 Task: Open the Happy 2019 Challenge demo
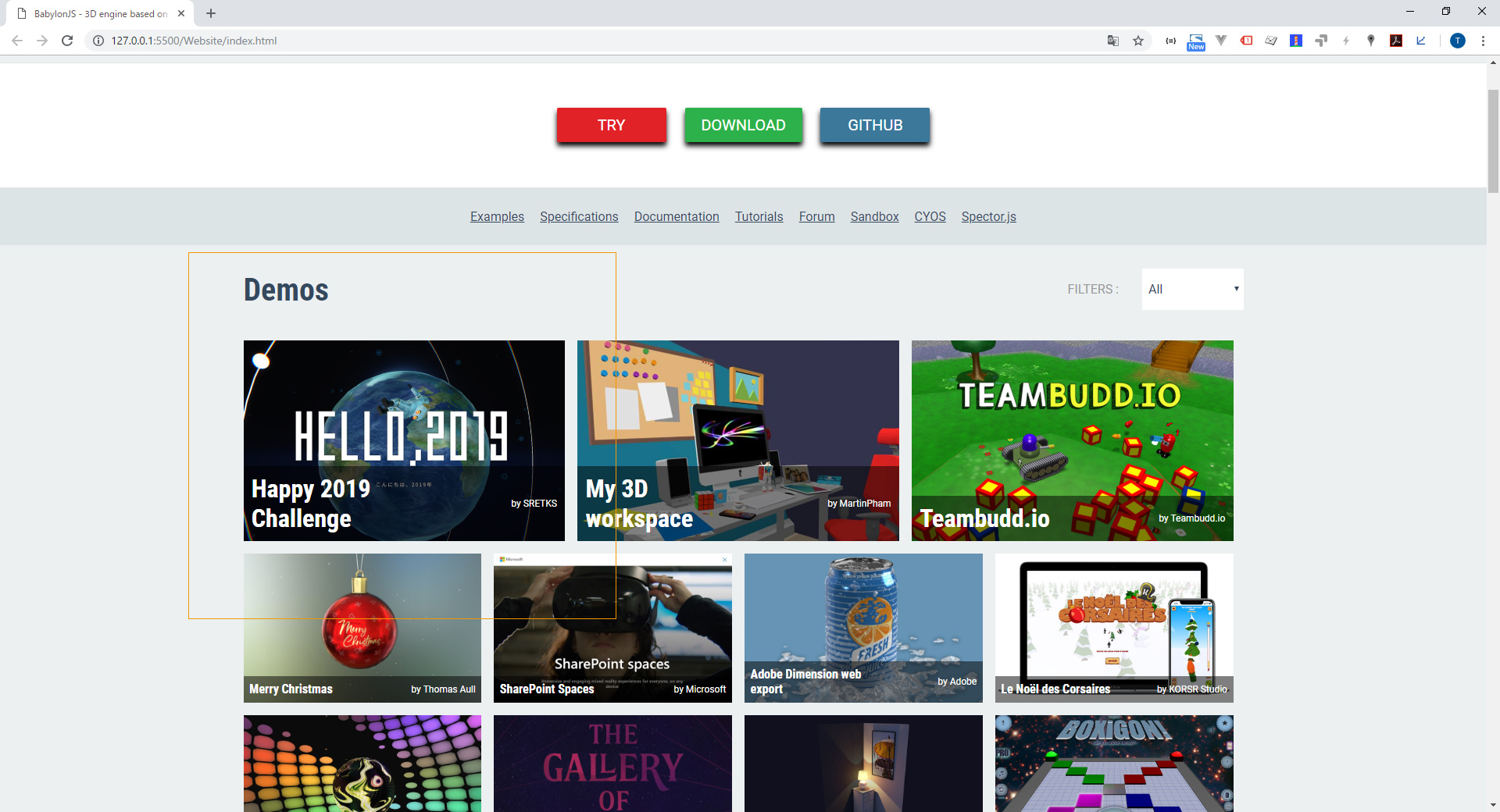point(404,440)
